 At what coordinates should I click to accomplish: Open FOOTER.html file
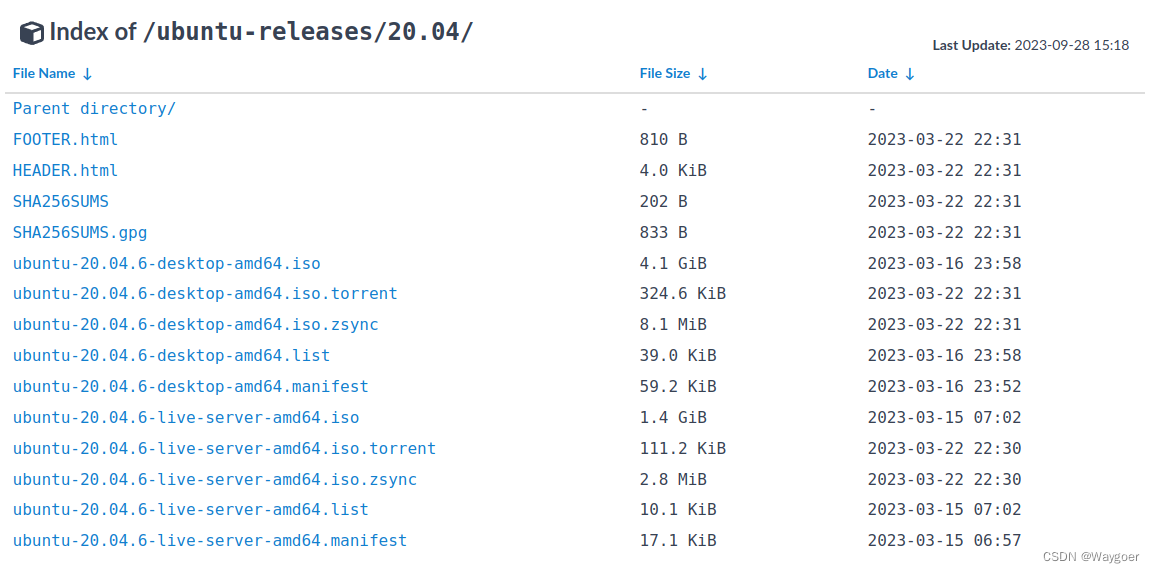pos(66,139)
